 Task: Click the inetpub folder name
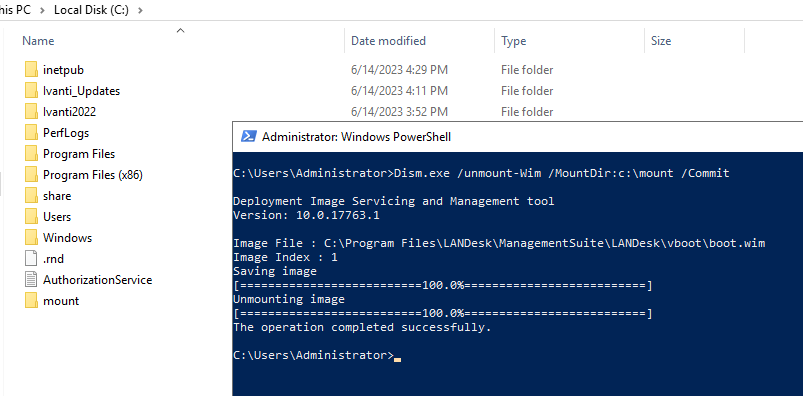(x=64, y=70)
